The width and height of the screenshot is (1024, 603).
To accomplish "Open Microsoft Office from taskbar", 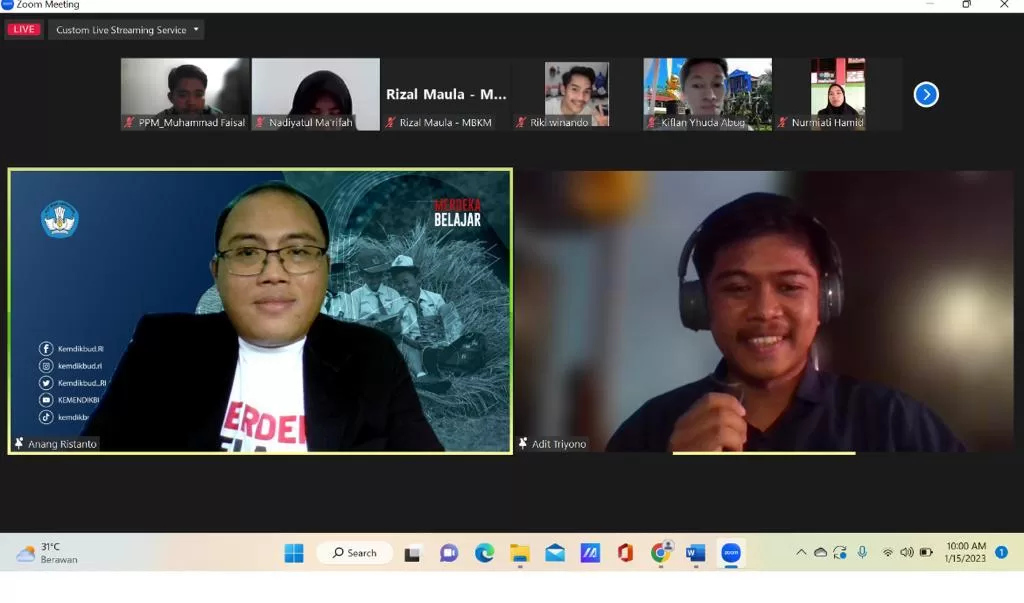I will [x=626, y=553].
